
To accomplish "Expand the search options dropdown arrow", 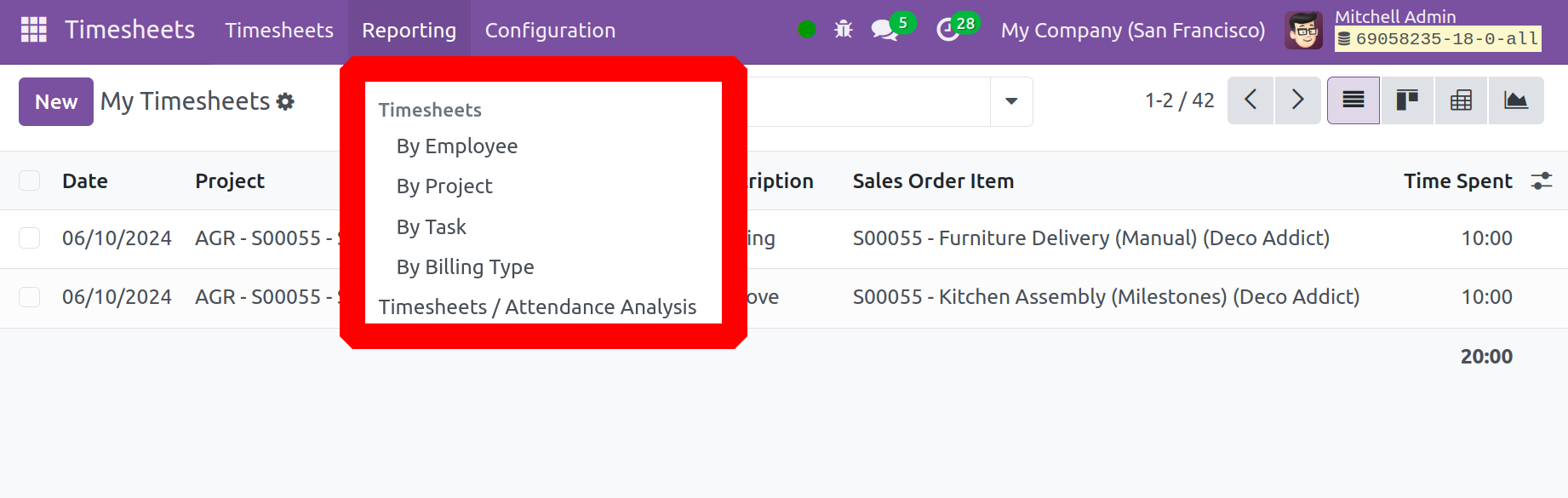I will coord(1011,101).
